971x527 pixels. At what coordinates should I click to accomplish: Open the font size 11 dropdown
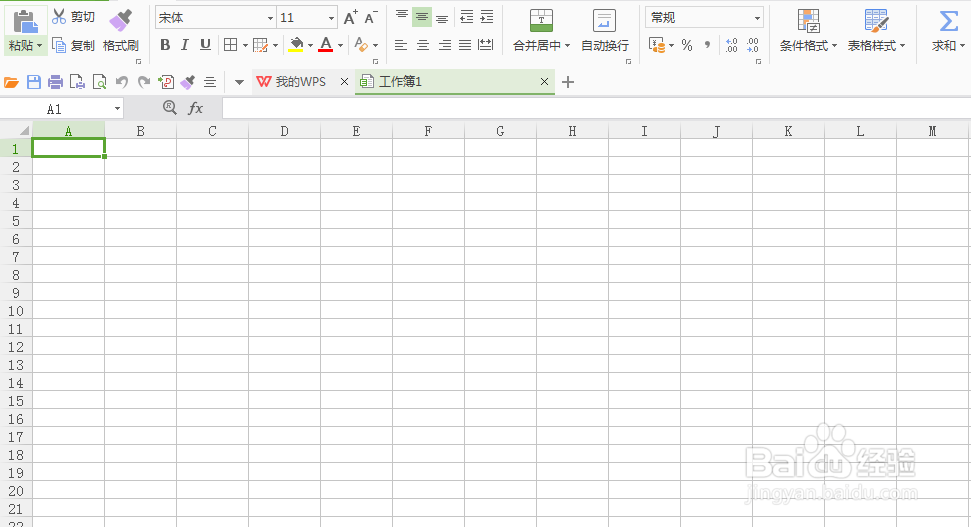tap(331, 18)
